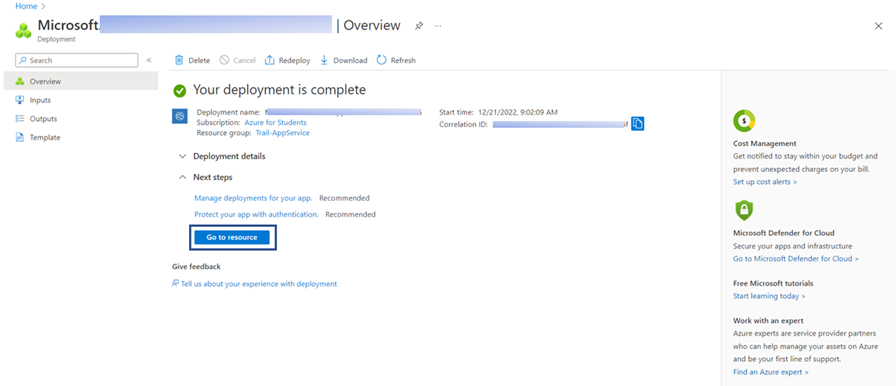The image size is (896, 386).
Task: Click Start learning today link
Action: pyautogui.click(x=769, y=296)
